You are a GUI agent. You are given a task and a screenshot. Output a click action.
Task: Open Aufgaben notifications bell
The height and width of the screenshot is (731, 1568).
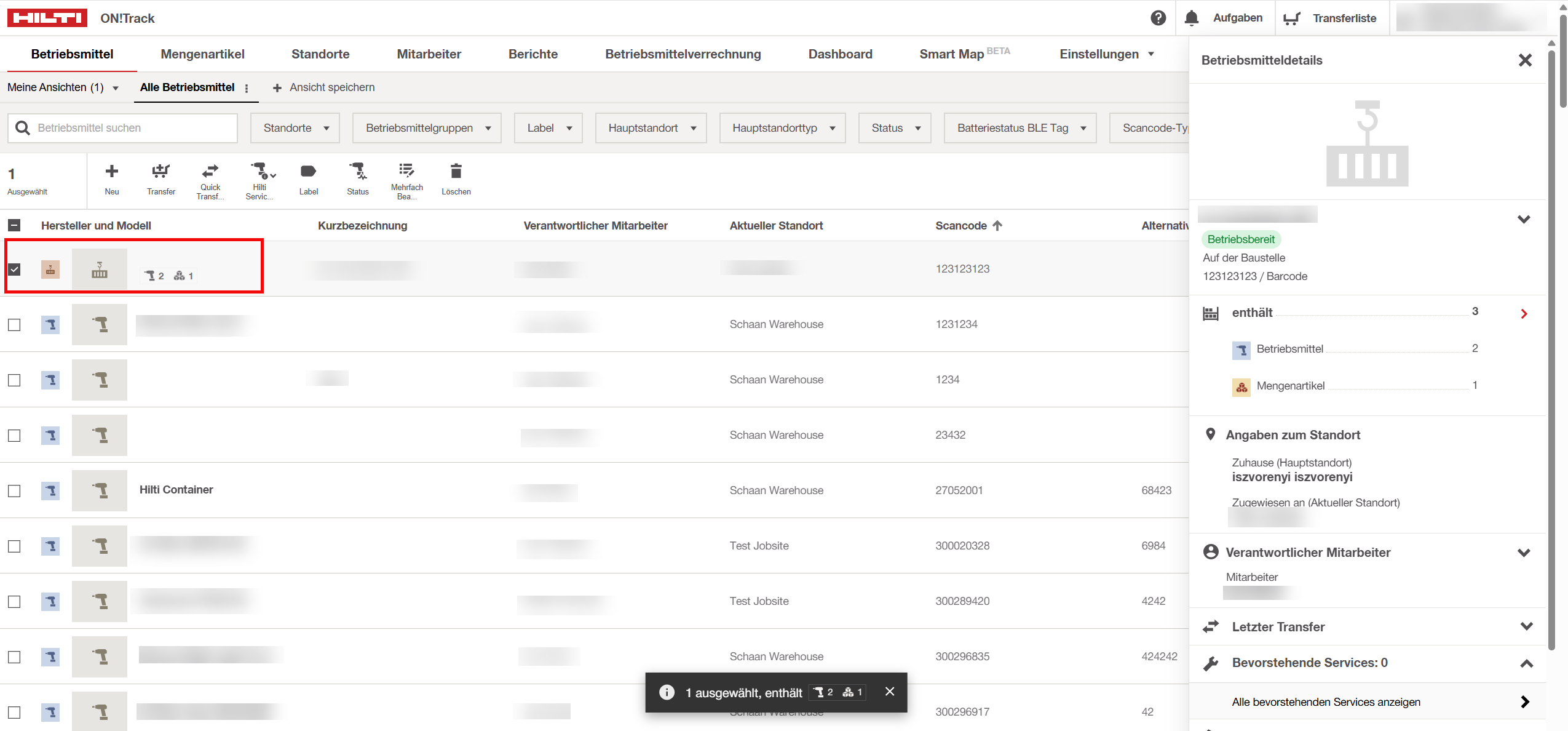coord(1191,18)
